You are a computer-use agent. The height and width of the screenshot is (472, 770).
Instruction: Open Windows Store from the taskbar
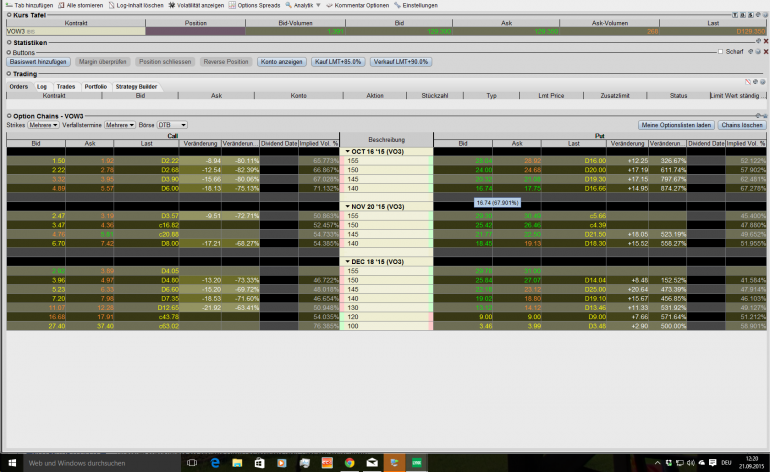259,463
